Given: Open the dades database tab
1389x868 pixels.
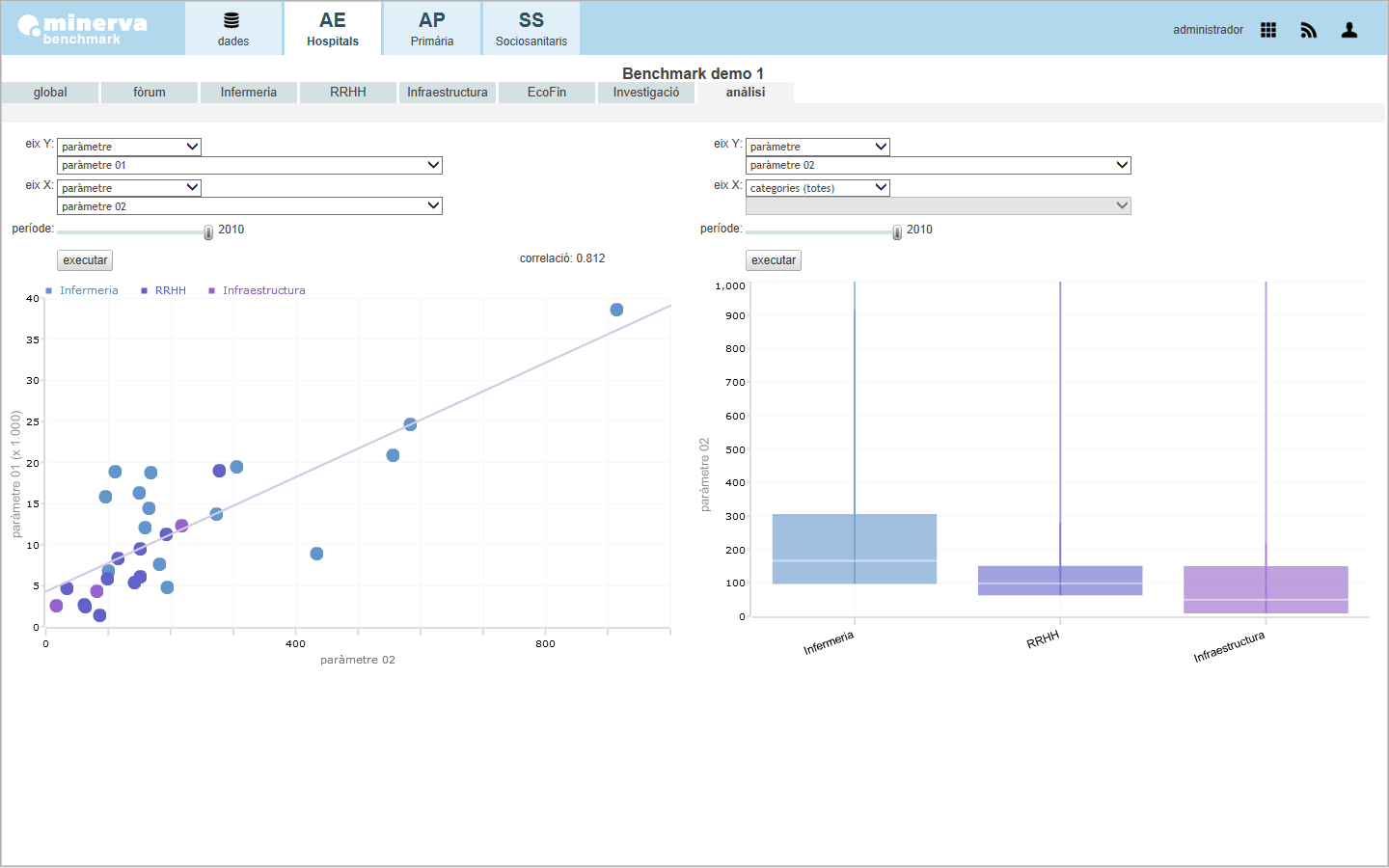Looking at the screenshot, I should pyautogui.click(x=233, y=28).
